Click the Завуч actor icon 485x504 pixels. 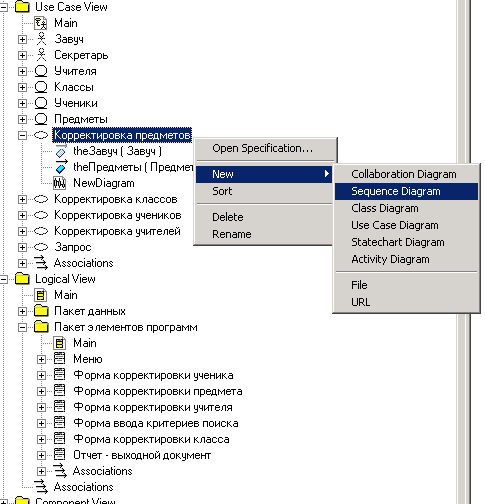(41, 39)
